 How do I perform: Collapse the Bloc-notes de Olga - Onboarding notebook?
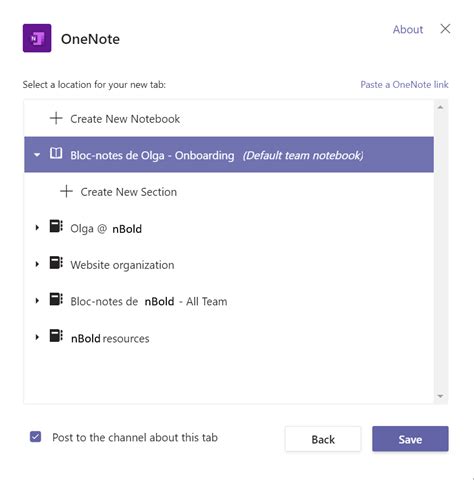point(37,155)
